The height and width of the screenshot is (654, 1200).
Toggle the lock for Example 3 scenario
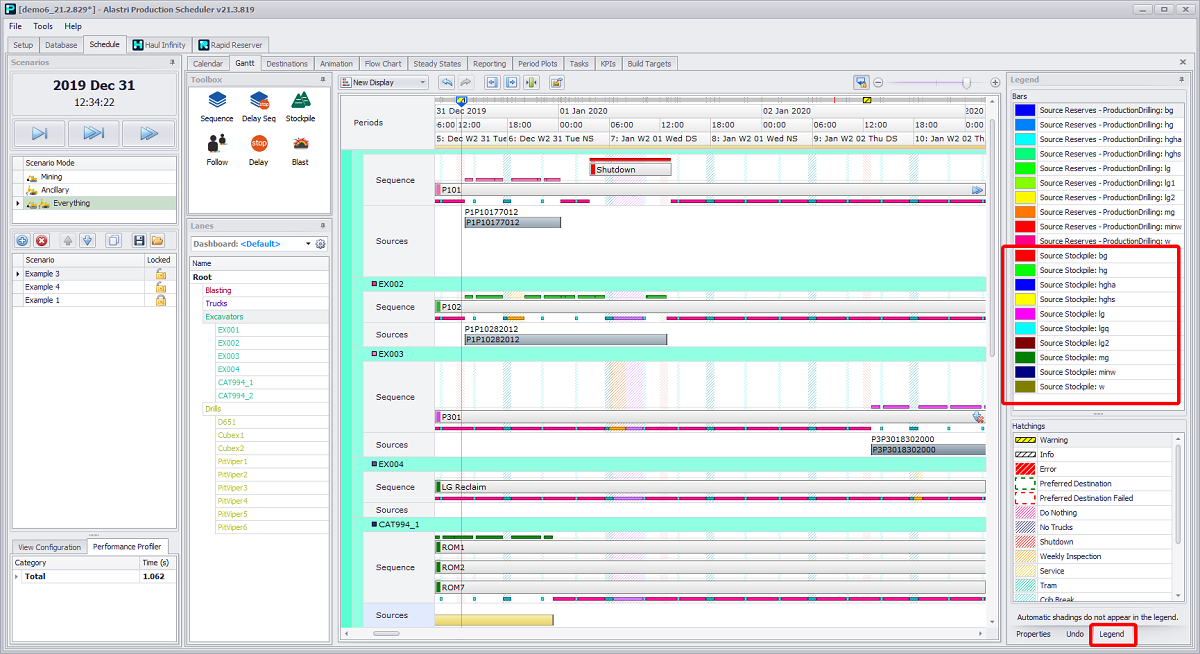pyautogui.click(x=160, y=274)
